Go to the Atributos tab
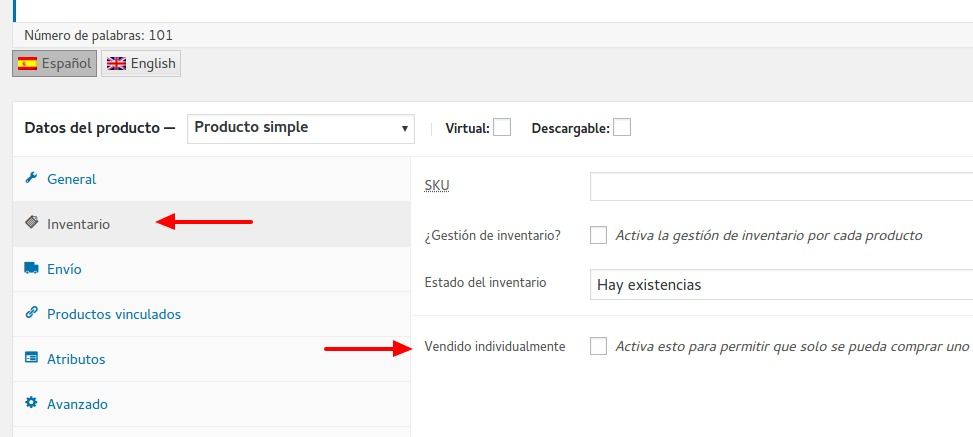 211,359
